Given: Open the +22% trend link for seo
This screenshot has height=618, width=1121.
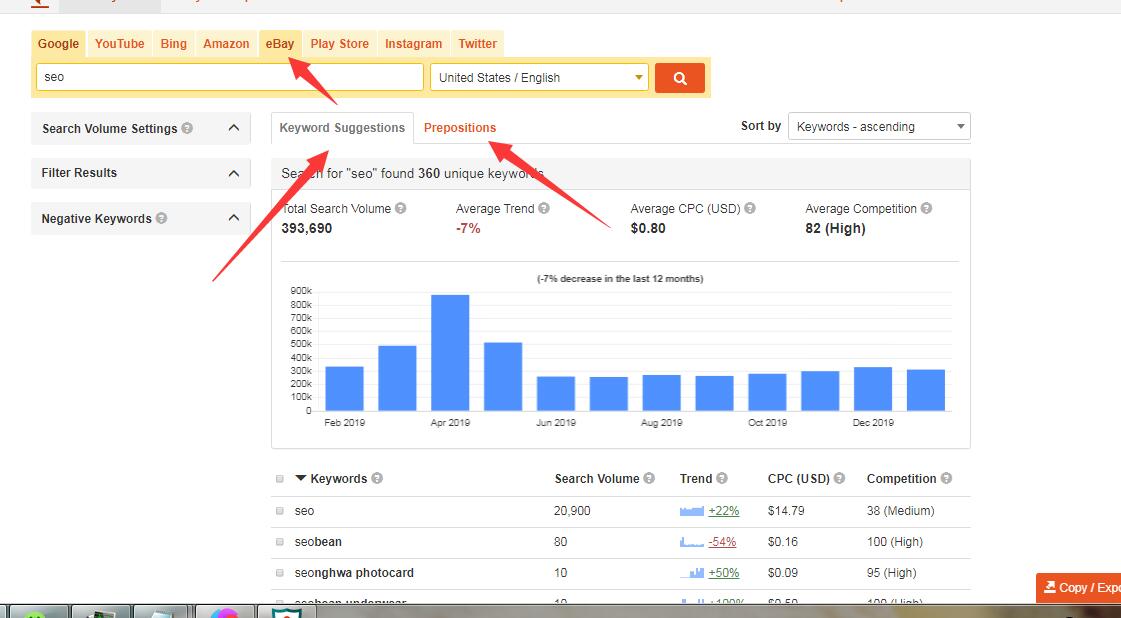Looking at the screenshot, I should click(727, 510).
